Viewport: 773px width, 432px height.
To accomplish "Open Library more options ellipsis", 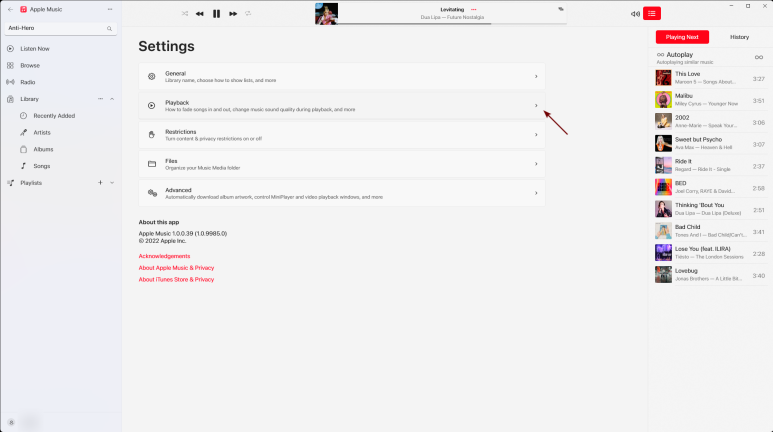I will pos(101,99).
